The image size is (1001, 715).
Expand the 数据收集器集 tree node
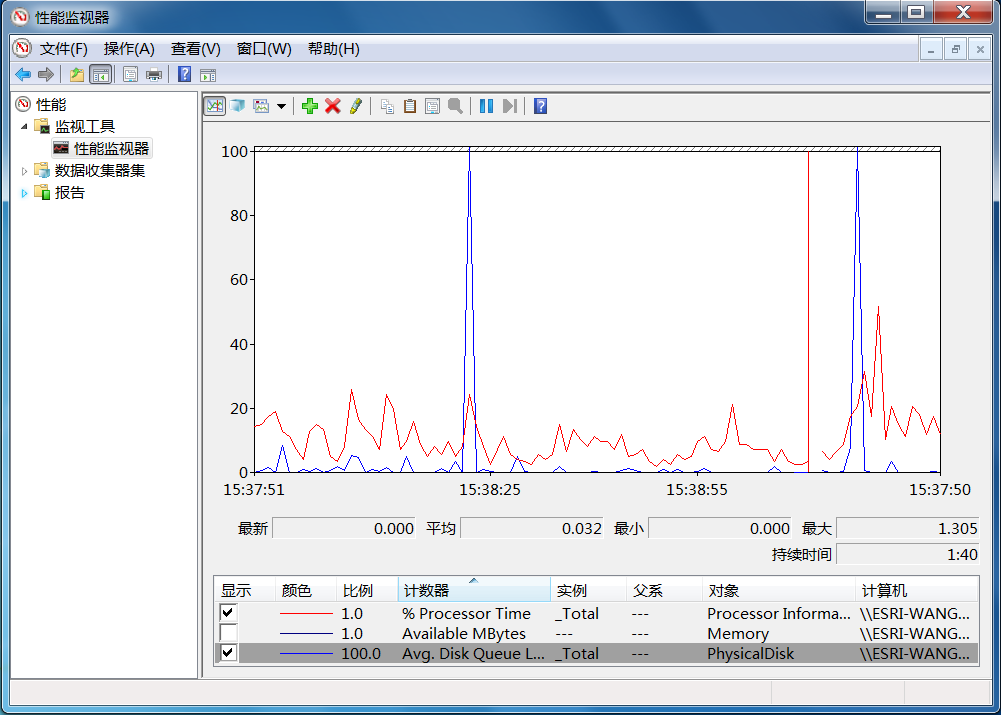click(25, 171)
